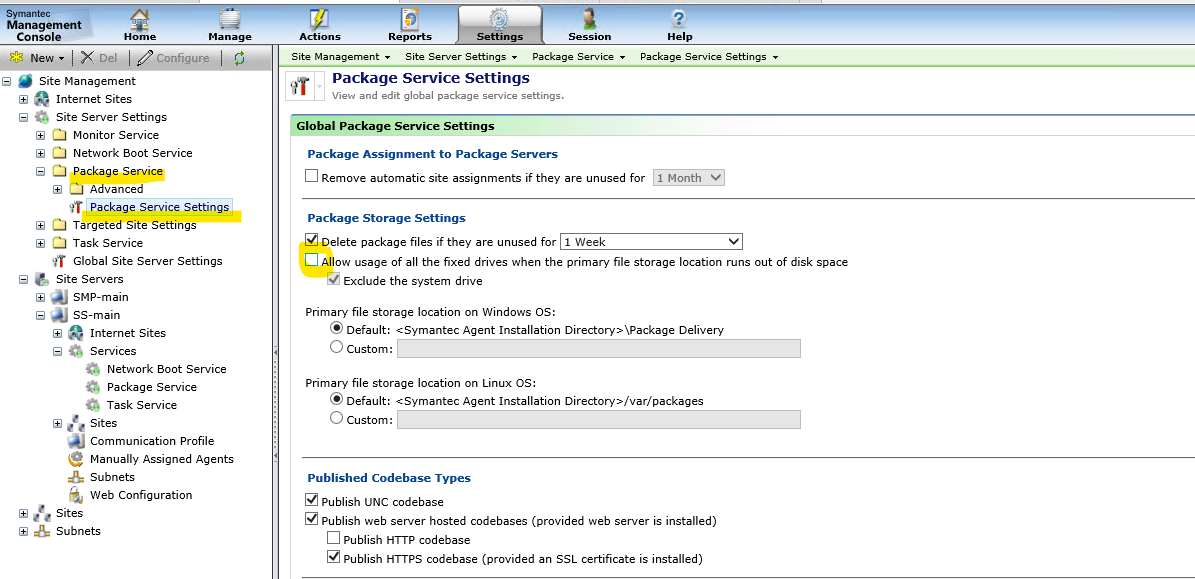Expand the top-level Sites tree node
Screen dimensions: 1195x579
point(24,513)
